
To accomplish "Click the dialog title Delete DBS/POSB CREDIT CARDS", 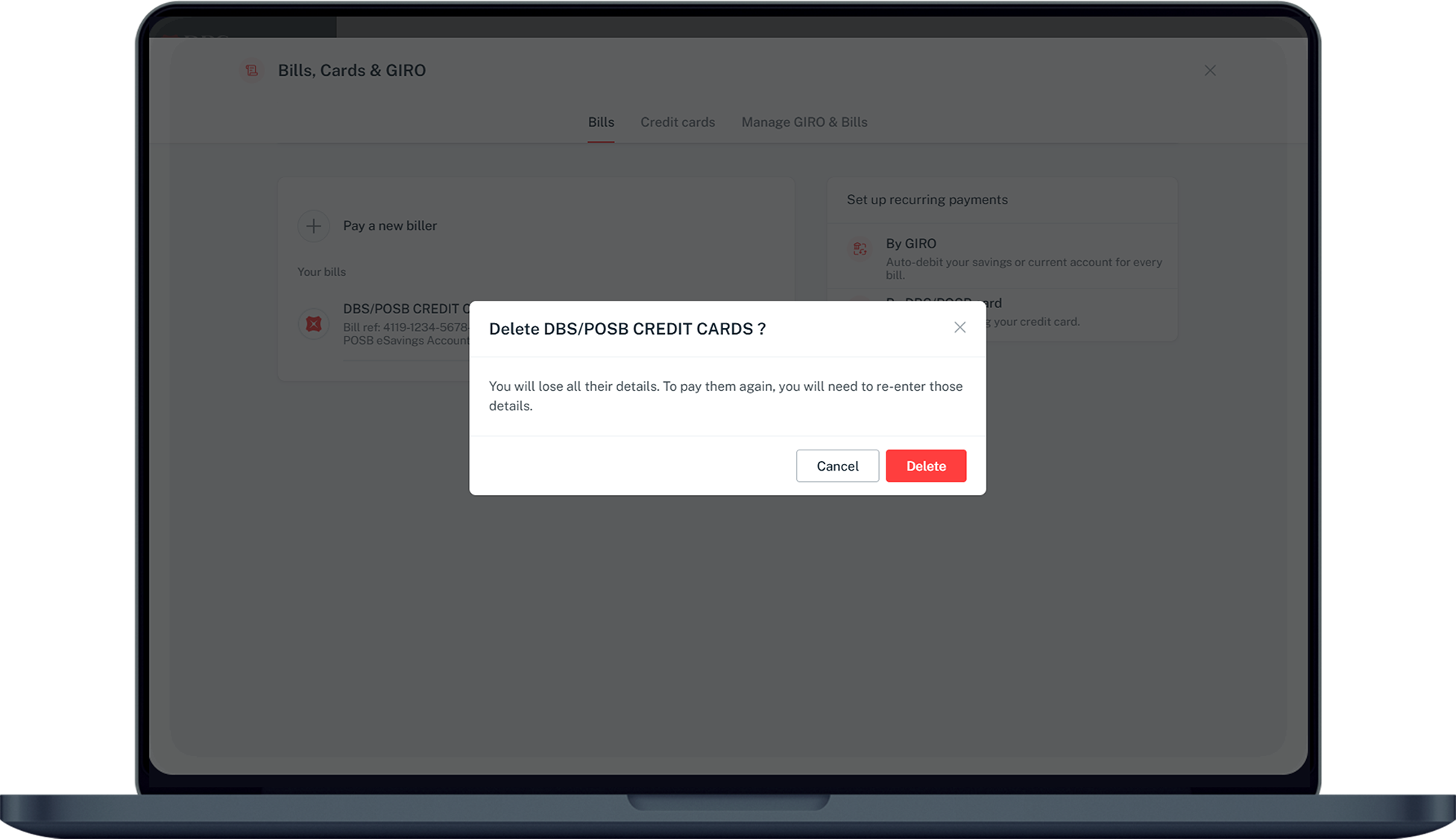I will click(627, 329).
